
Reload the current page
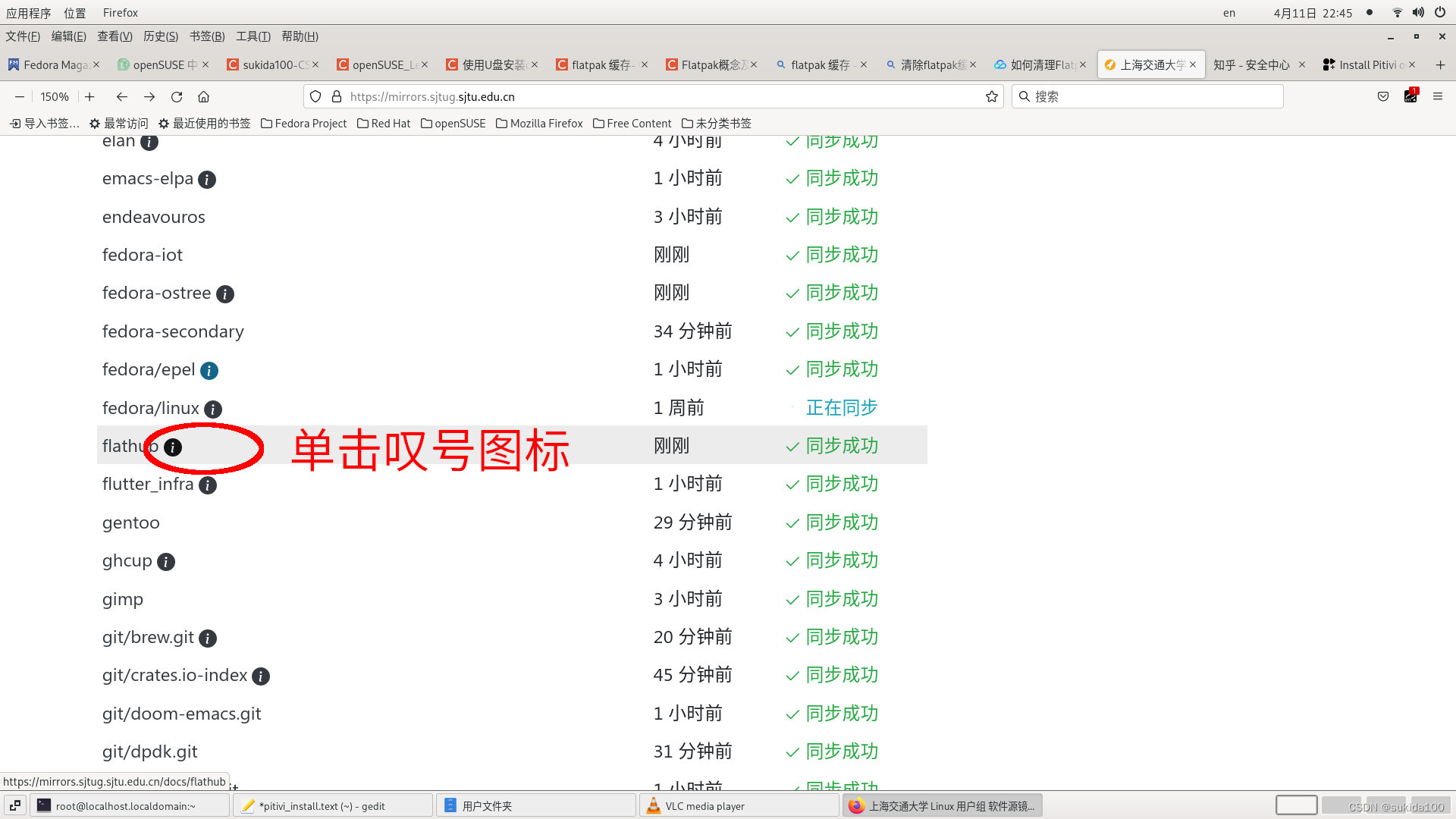(x=177, y=97)
